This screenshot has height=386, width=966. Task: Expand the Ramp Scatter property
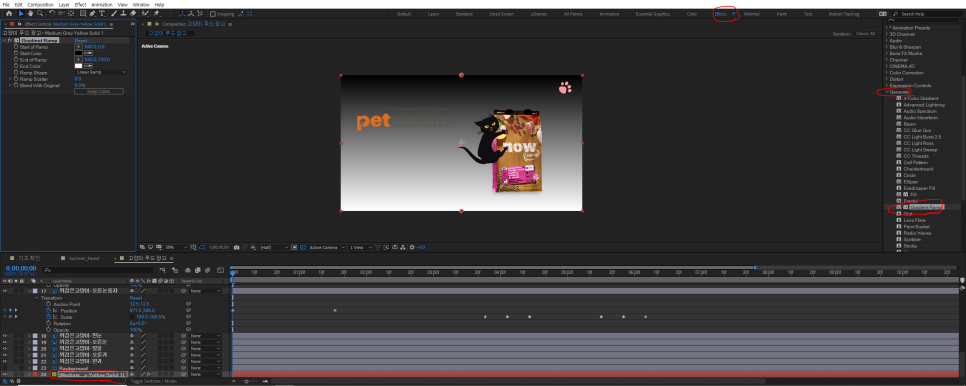pos(10,79)
